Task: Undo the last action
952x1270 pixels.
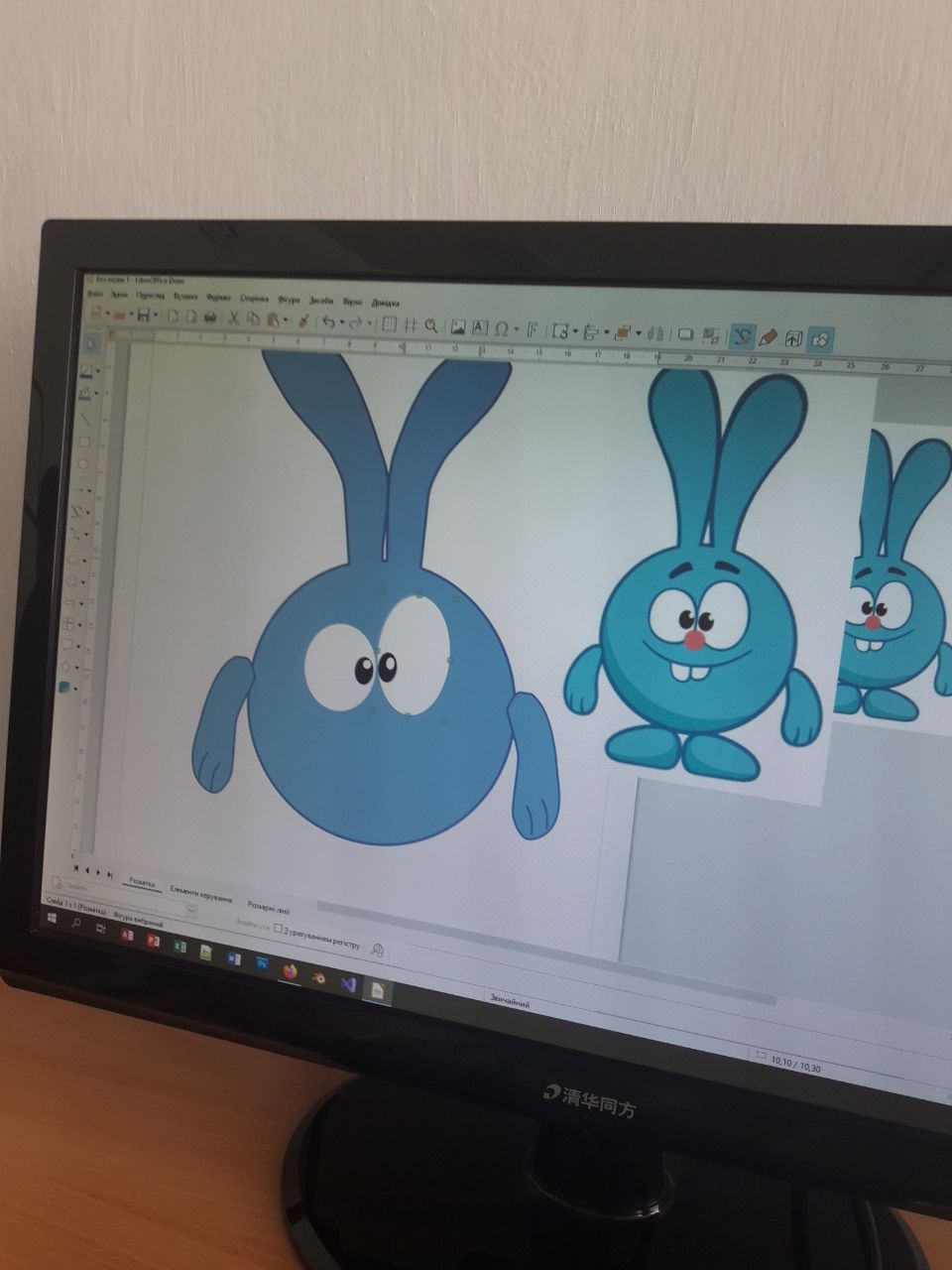Action: (x=327, y=321)
